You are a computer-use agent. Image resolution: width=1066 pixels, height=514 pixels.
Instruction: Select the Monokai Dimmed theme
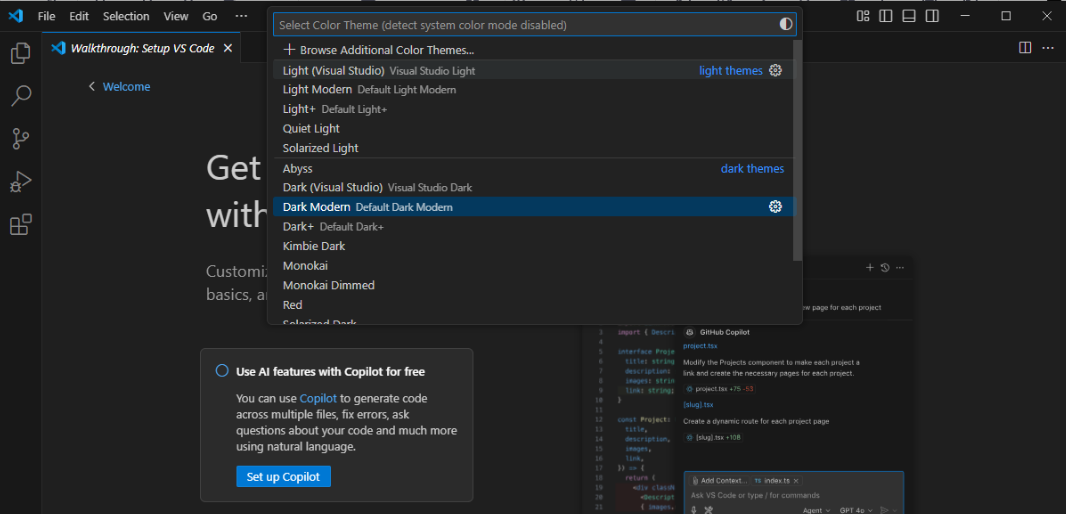[533, 286]
